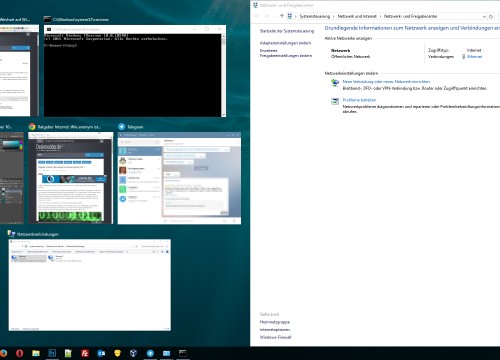Select Systemsteuerung in the breadcrumb
The image size is (500, 360).
pos(314,16)
